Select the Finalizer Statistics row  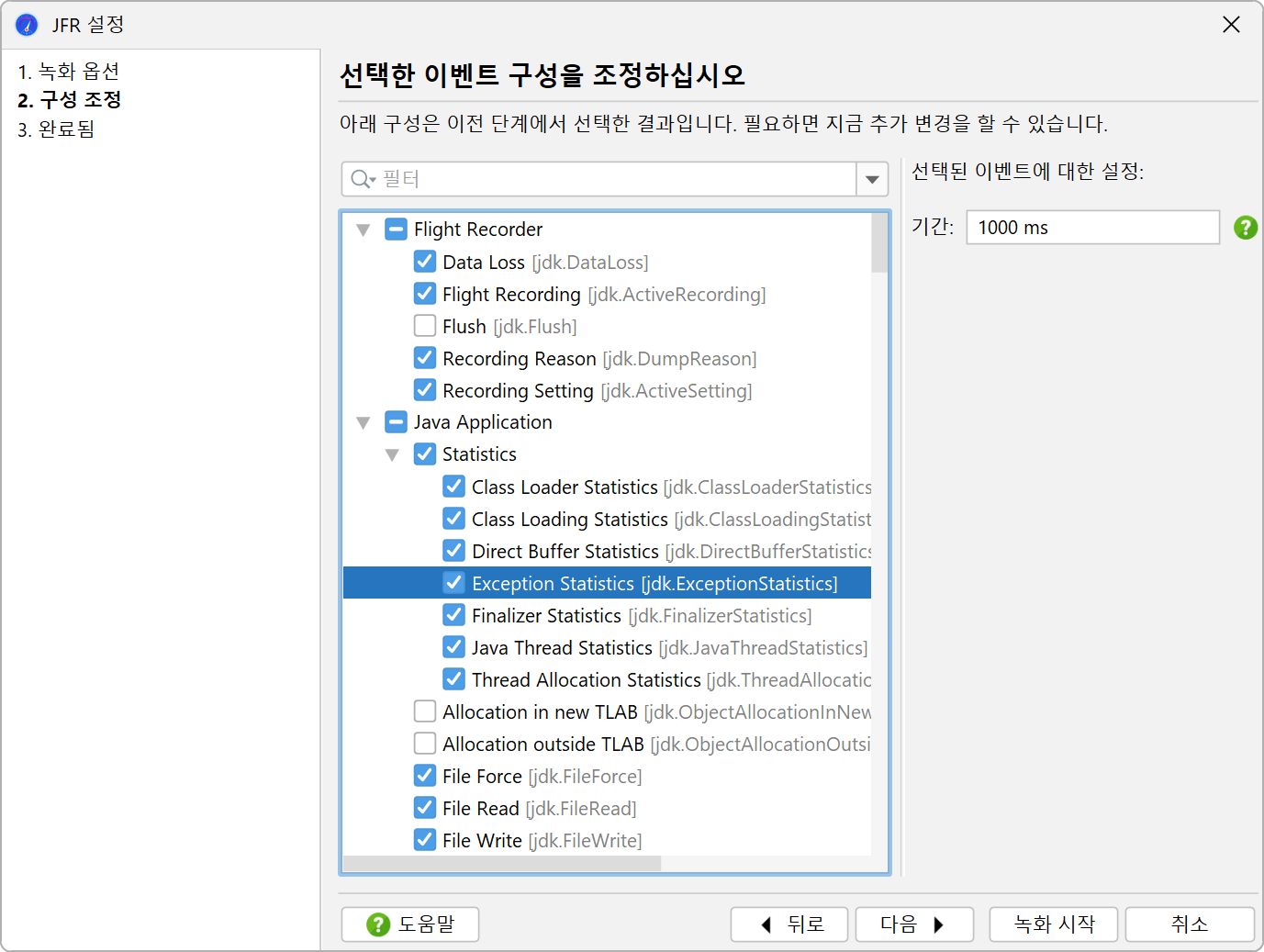tap(642, 615)
